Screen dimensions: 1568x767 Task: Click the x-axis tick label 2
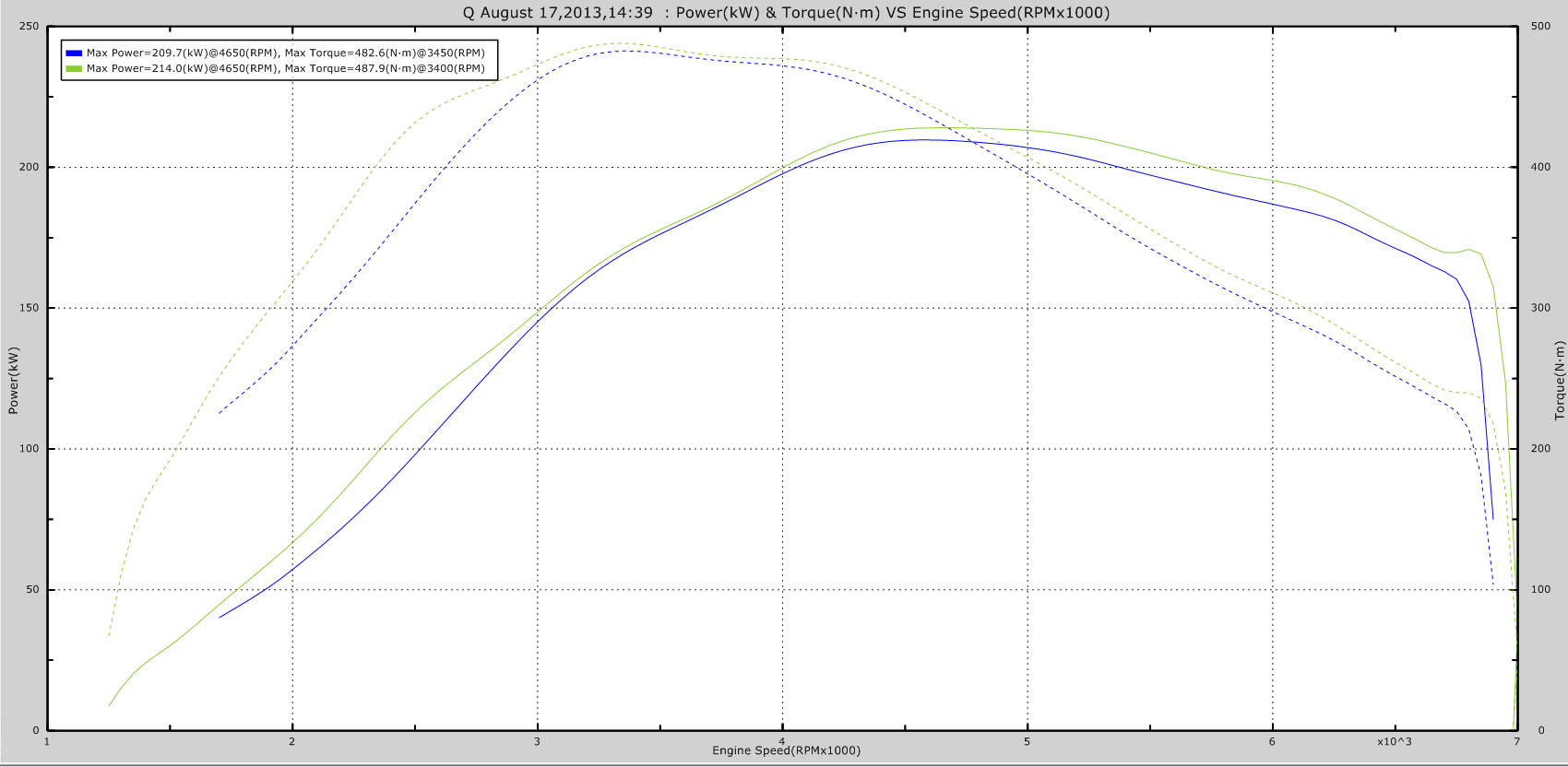click(x=292, y=742)
